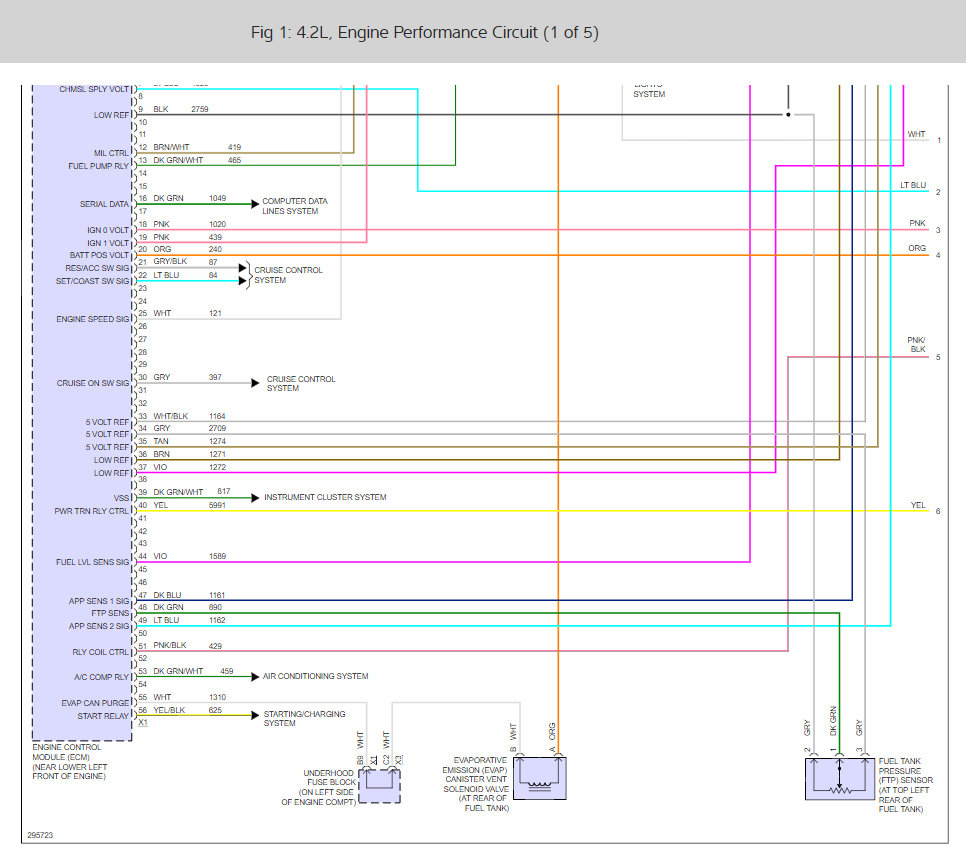Click the EVAP canister vent solenoid caption
Image resolution: width=966 pixels, height=854 pixels.
point(476,784)
